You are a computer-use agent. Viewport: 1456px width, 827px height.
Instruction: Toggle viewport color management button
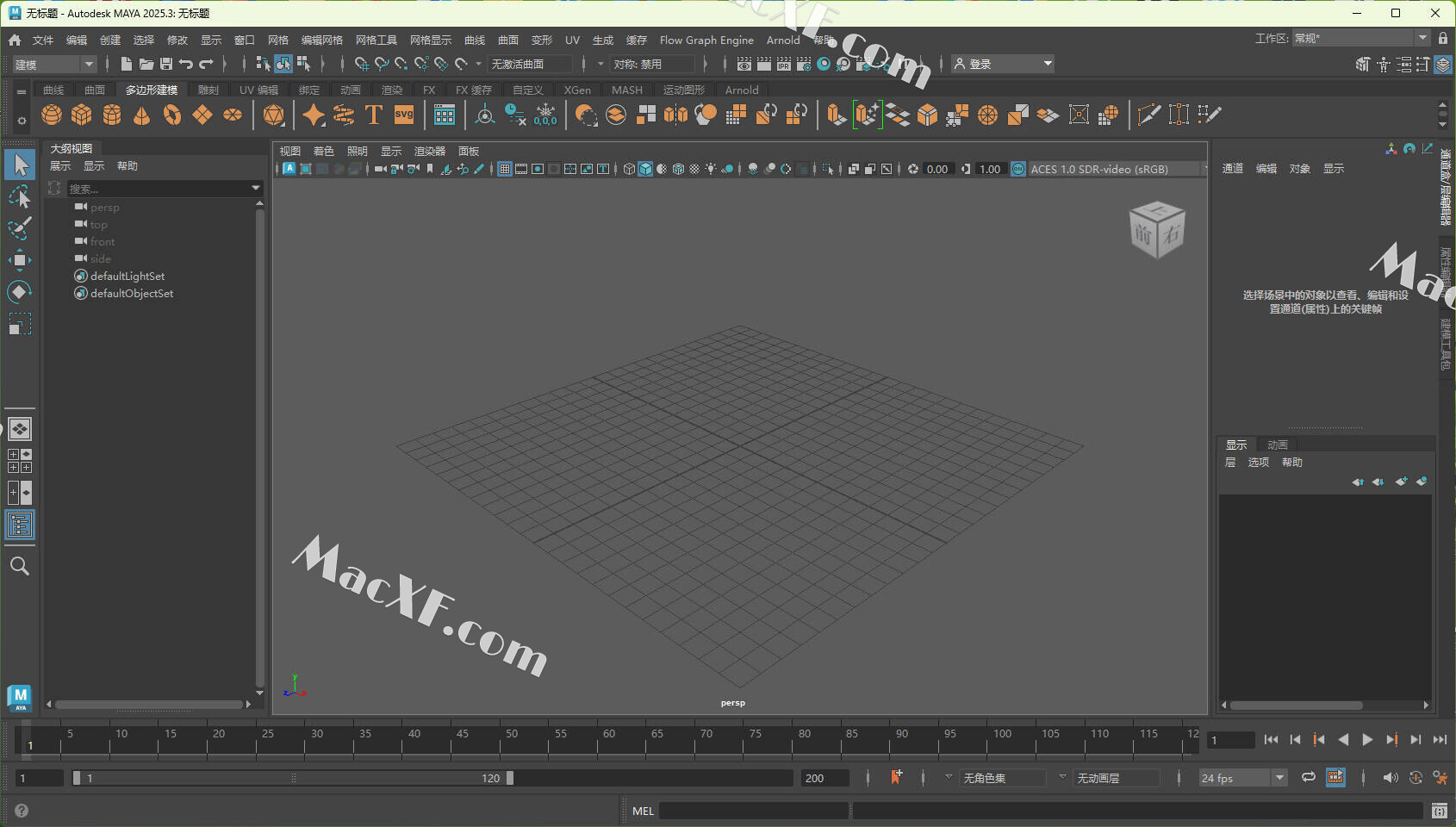pyautogui.click(x=1018, y=169)
